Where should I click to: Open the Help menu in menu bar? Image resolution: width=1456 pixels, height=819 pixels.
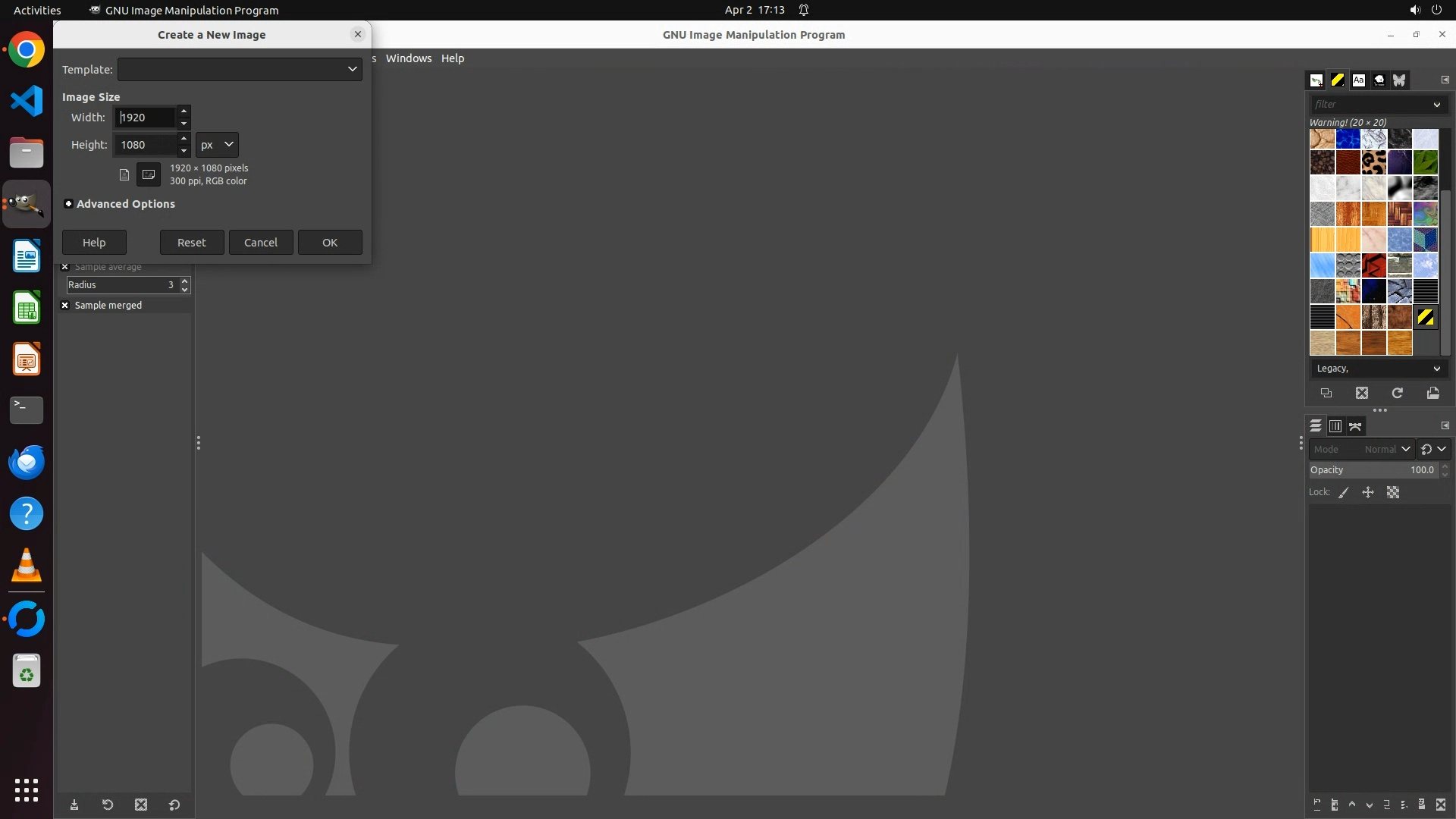coord(453,58)
